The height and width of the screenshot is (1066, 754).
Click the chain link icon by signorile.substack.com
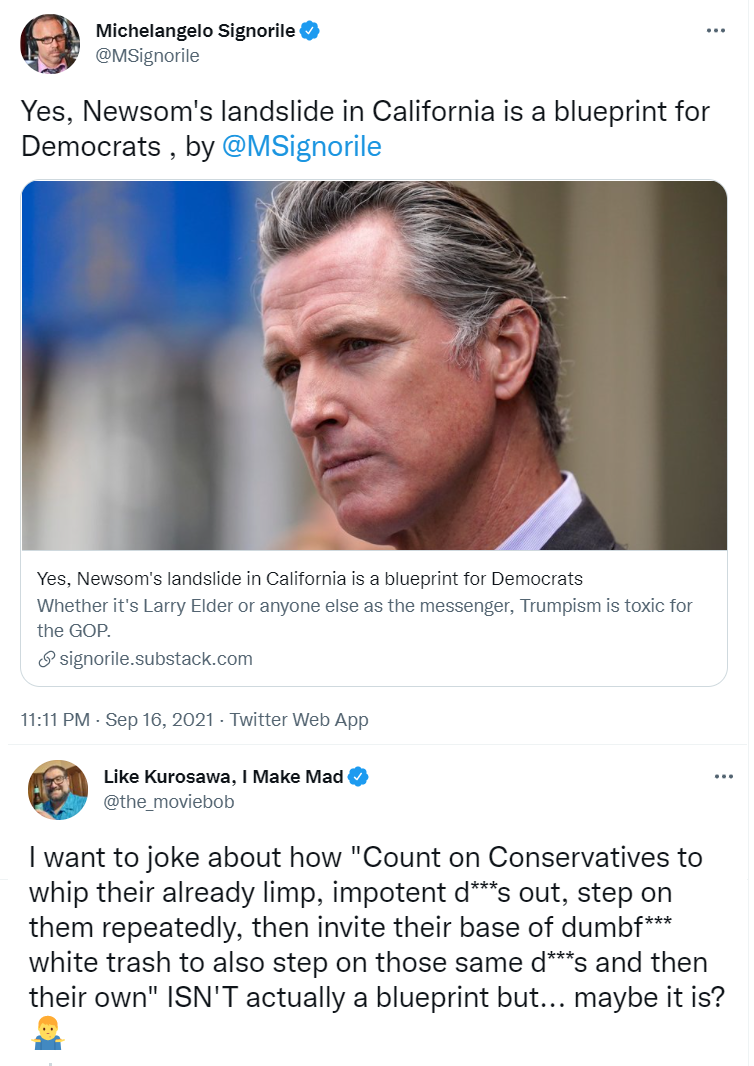[46, 659]
